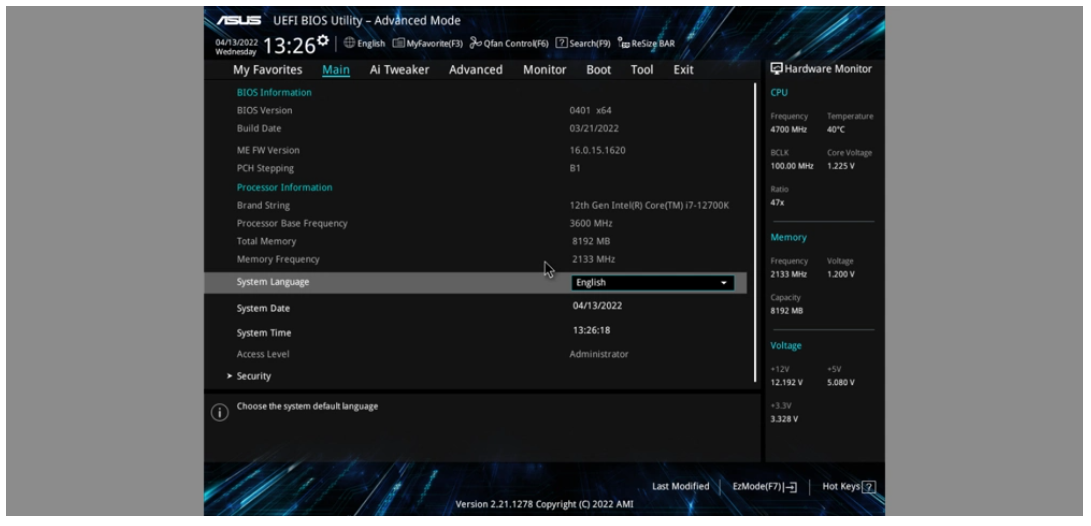The height and width of the screenshot is (526, 1091).
Task: Click Core Voltage 1.225 V reading
Action: tap(841, 166)
